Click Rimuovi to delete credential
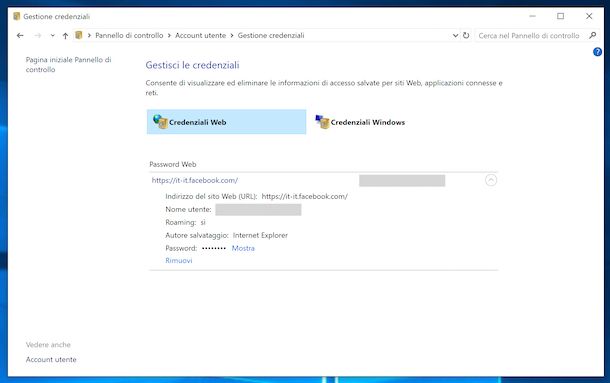The height and width of the screenshot is (383, 610). point(179,260)
